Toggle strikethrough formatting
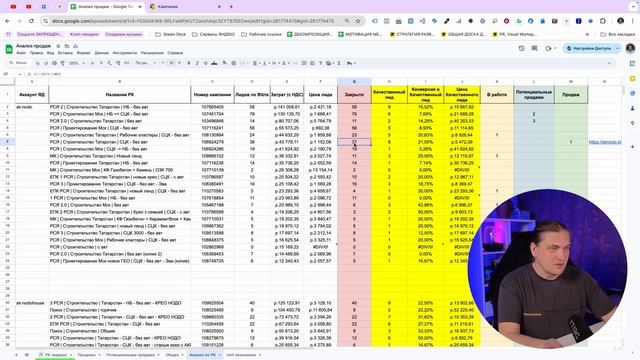 206,63
